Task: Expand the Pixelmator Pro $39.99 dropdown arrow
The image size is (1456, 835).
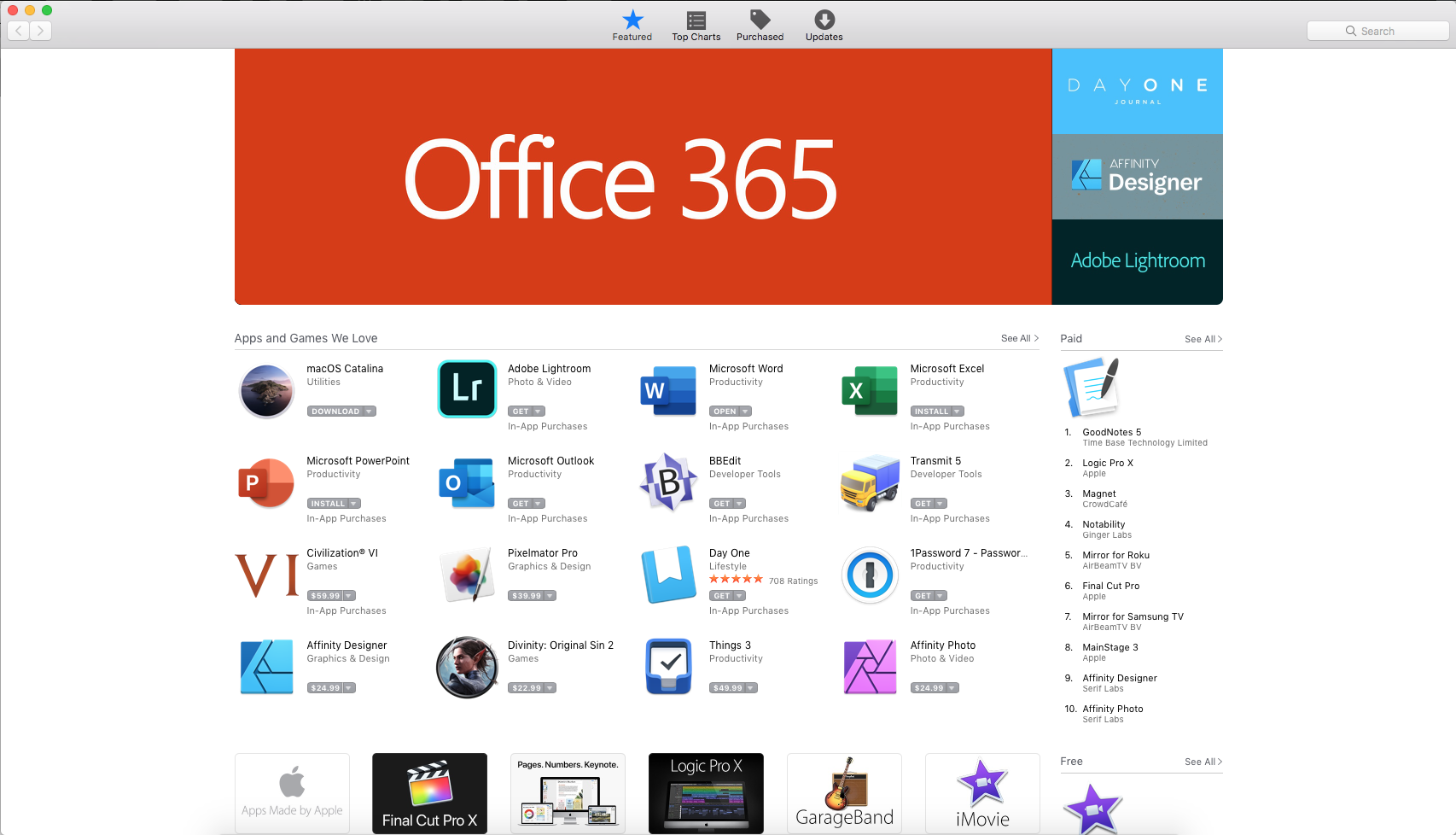Action: click(x=550, y=596)
